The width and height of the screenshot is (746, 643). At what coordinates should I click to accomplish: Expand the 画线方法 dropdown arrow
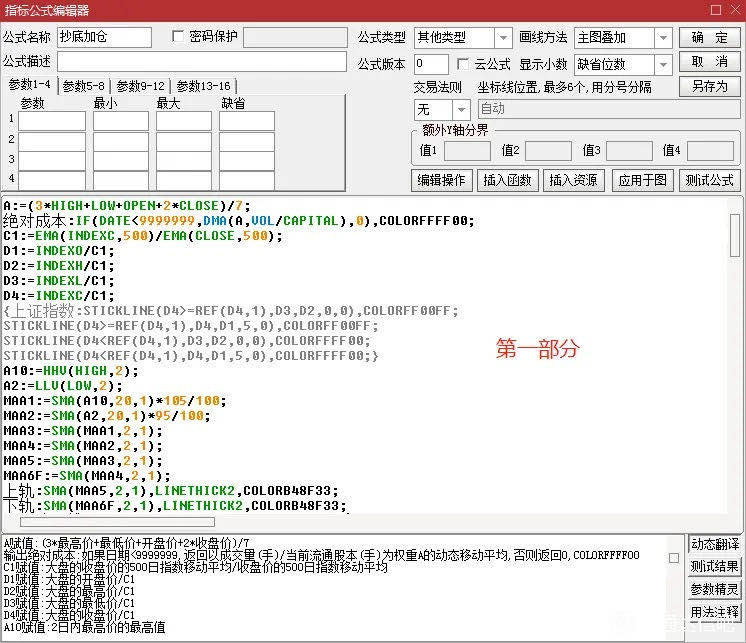pyautogui.click(x=663, y=38)
